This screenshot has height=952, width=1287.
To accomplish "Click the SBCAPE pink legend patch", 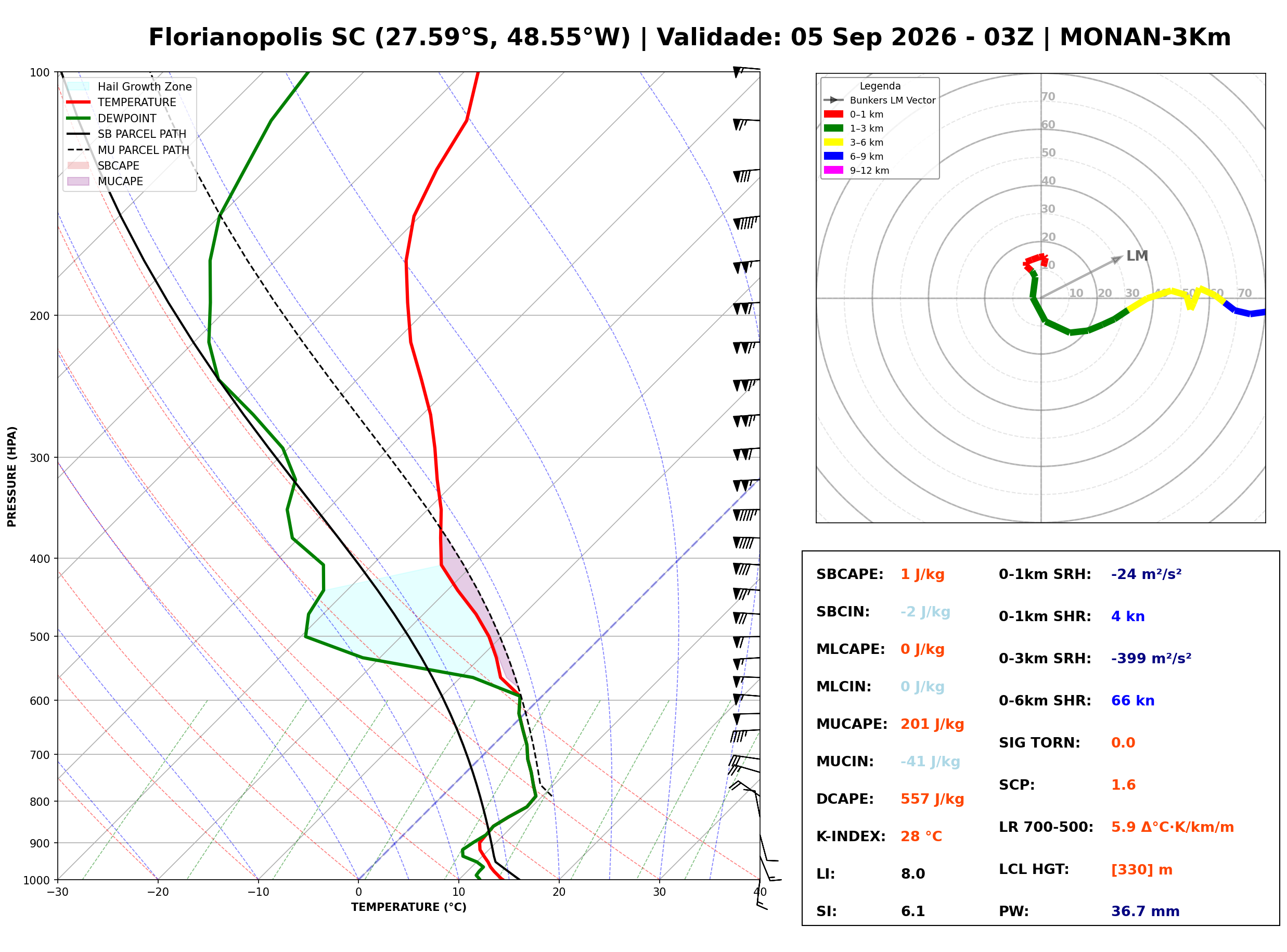I will (79, 165).
